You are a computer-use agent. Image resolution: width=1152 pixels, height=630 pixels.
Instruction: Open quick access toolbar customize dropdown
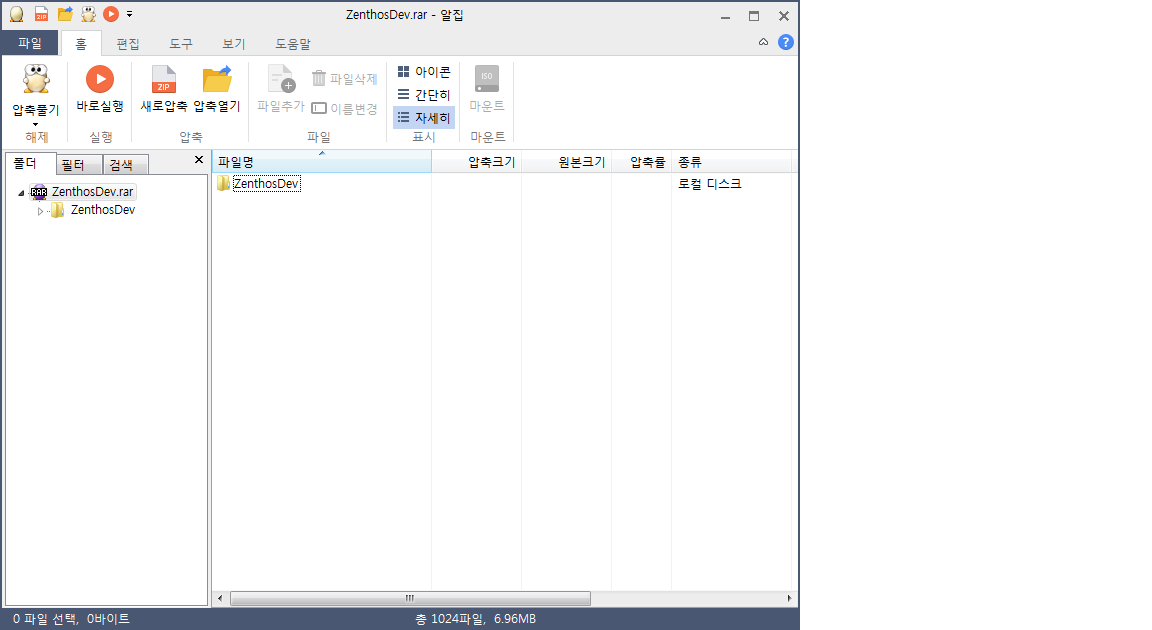pyautogui.click(x=129, y=14)
